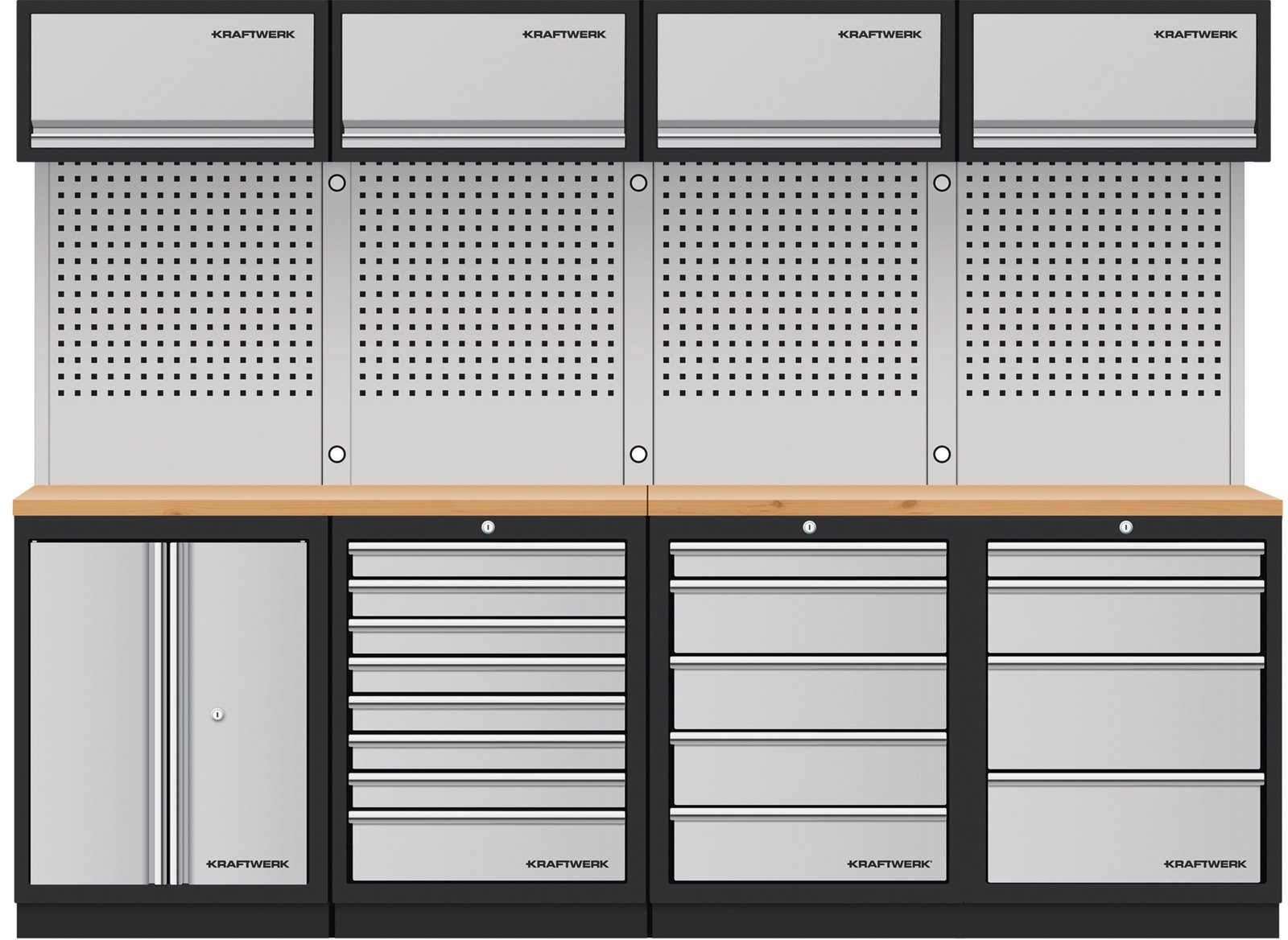Click the top drawer of the rightmost cabinet
Image resolution: width=1288 pixels, height=940 pixels.
coord(1125,559)
